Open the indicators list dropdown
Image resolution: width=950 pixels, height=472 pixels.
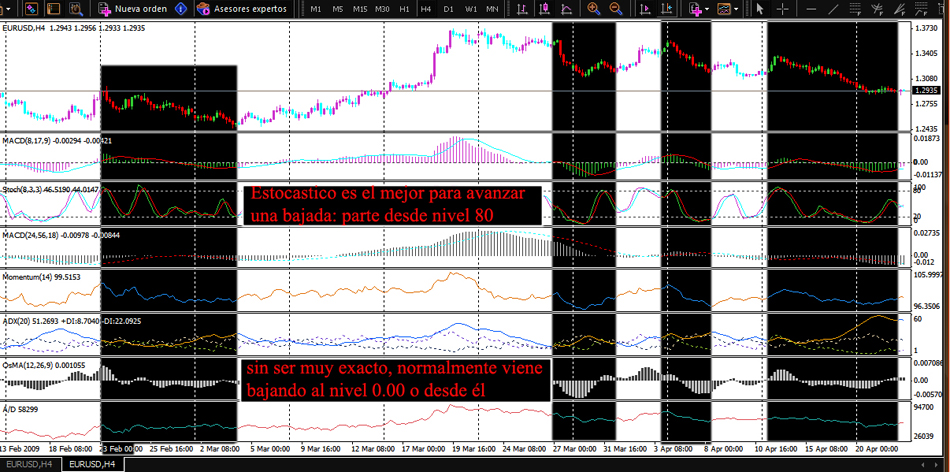[x=708, y=8]
